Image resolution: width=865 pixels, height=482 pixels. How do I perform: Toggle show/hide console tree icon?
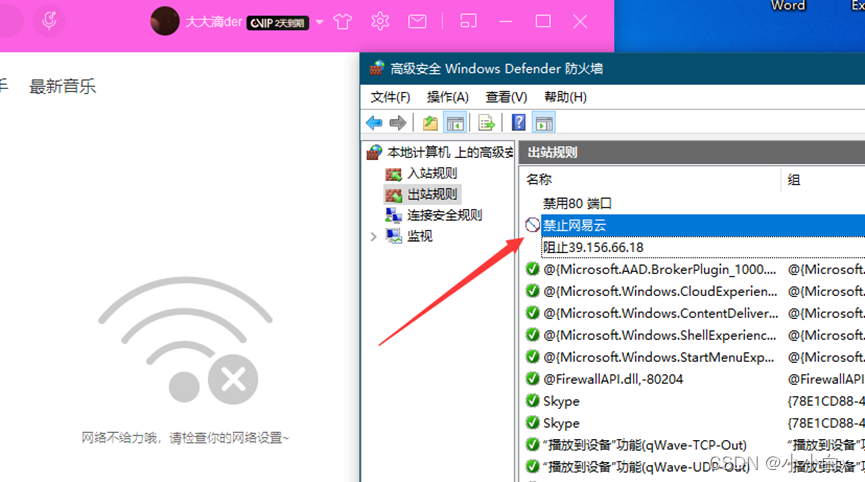(455, 122)
